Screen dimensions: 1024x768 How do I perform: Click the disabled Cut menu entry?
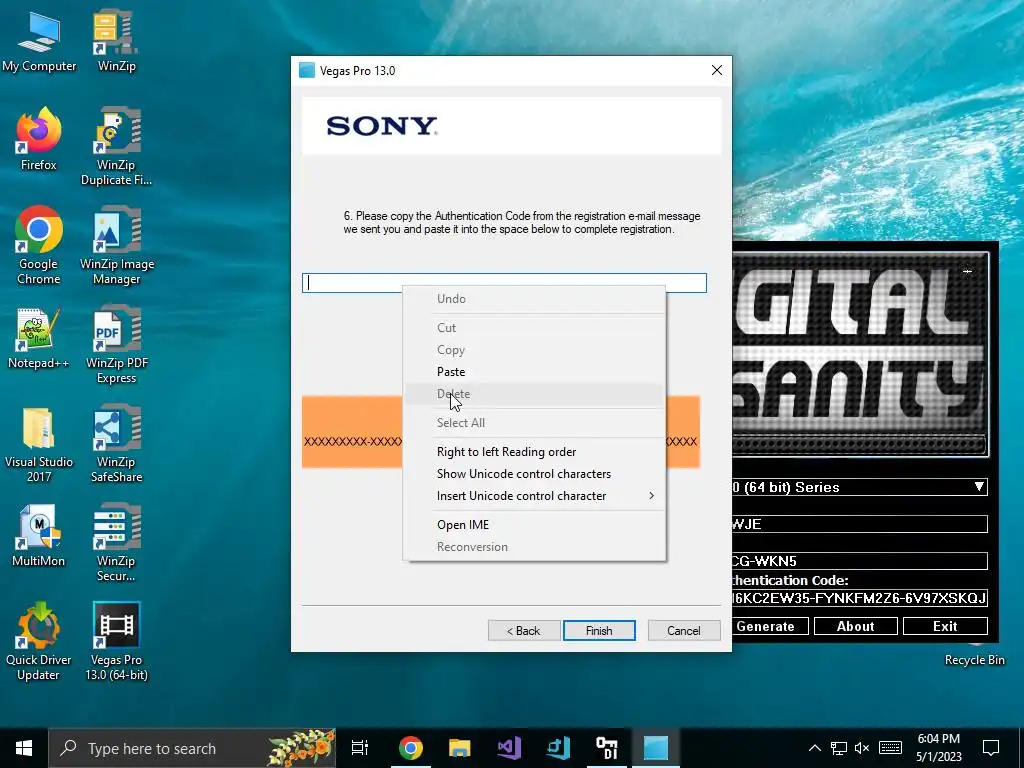[534, 328]
